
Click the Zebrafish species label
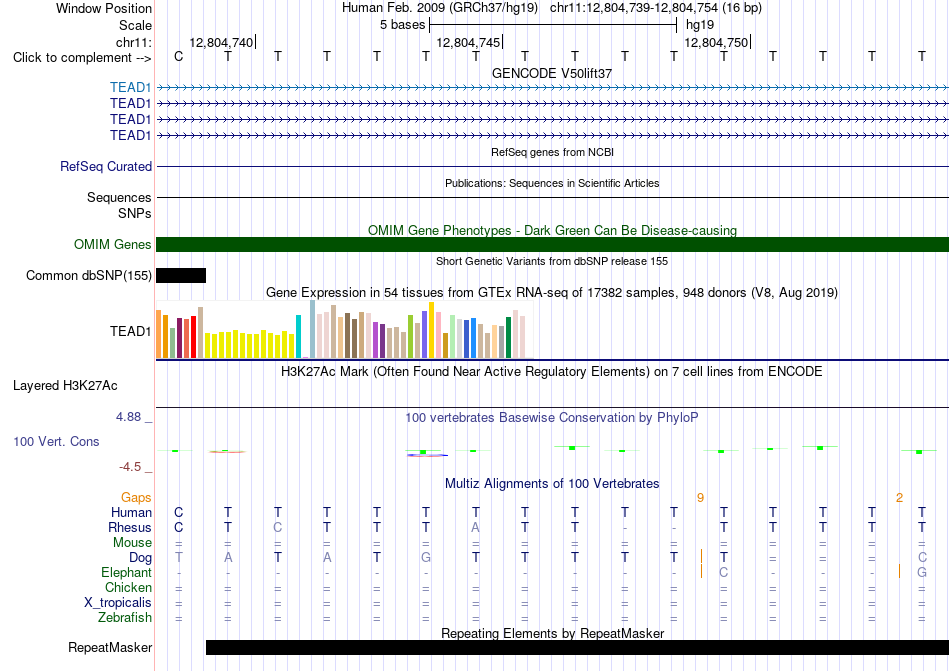[125, 618]
